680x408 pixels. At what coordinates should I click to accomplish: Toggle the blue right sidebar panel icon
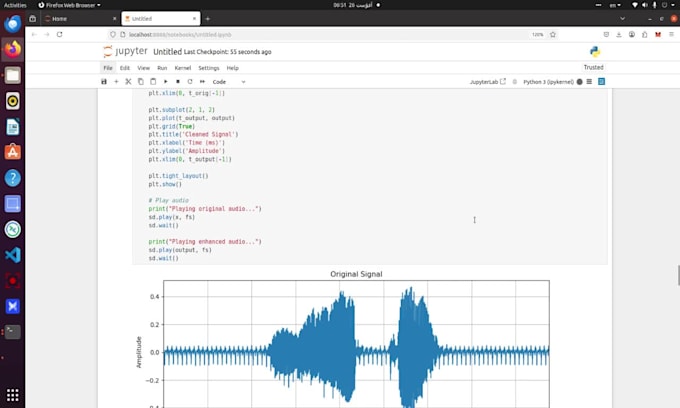coord(602,82)
